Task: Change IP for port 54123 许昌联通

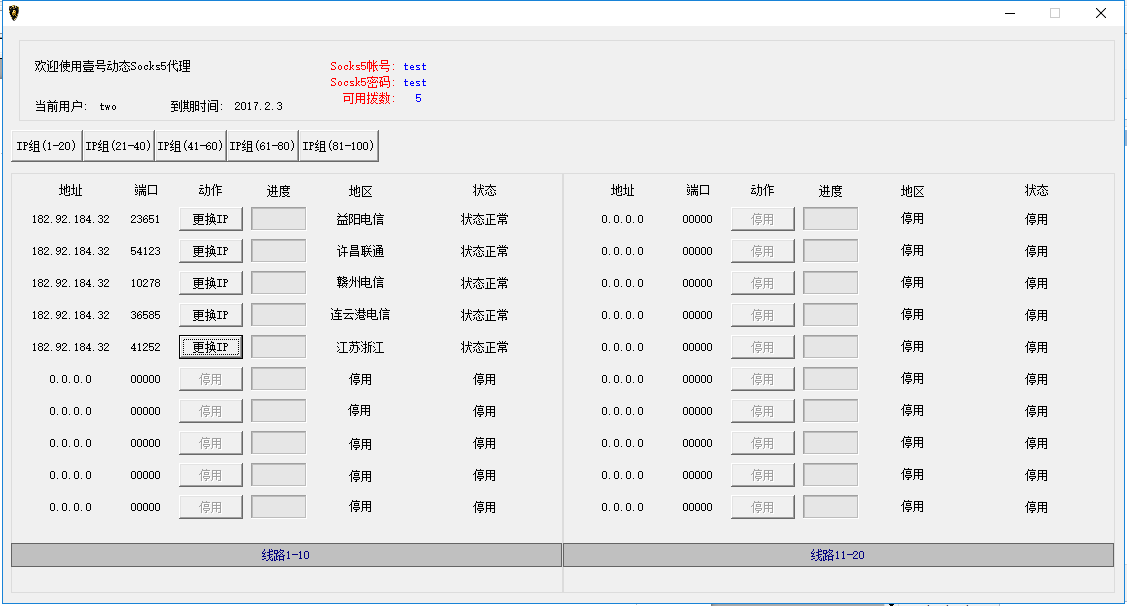Action: pos(210,251)
